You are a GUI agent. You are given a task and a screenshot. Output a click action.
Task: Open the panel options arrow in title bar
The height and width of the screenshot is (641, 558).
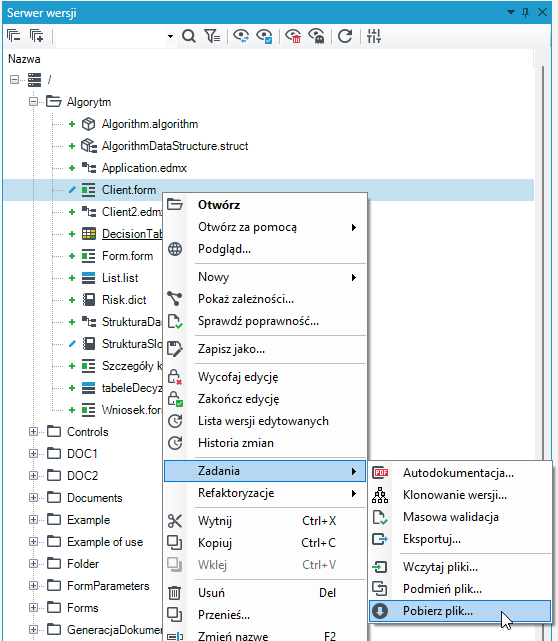[x=511, y=12]
